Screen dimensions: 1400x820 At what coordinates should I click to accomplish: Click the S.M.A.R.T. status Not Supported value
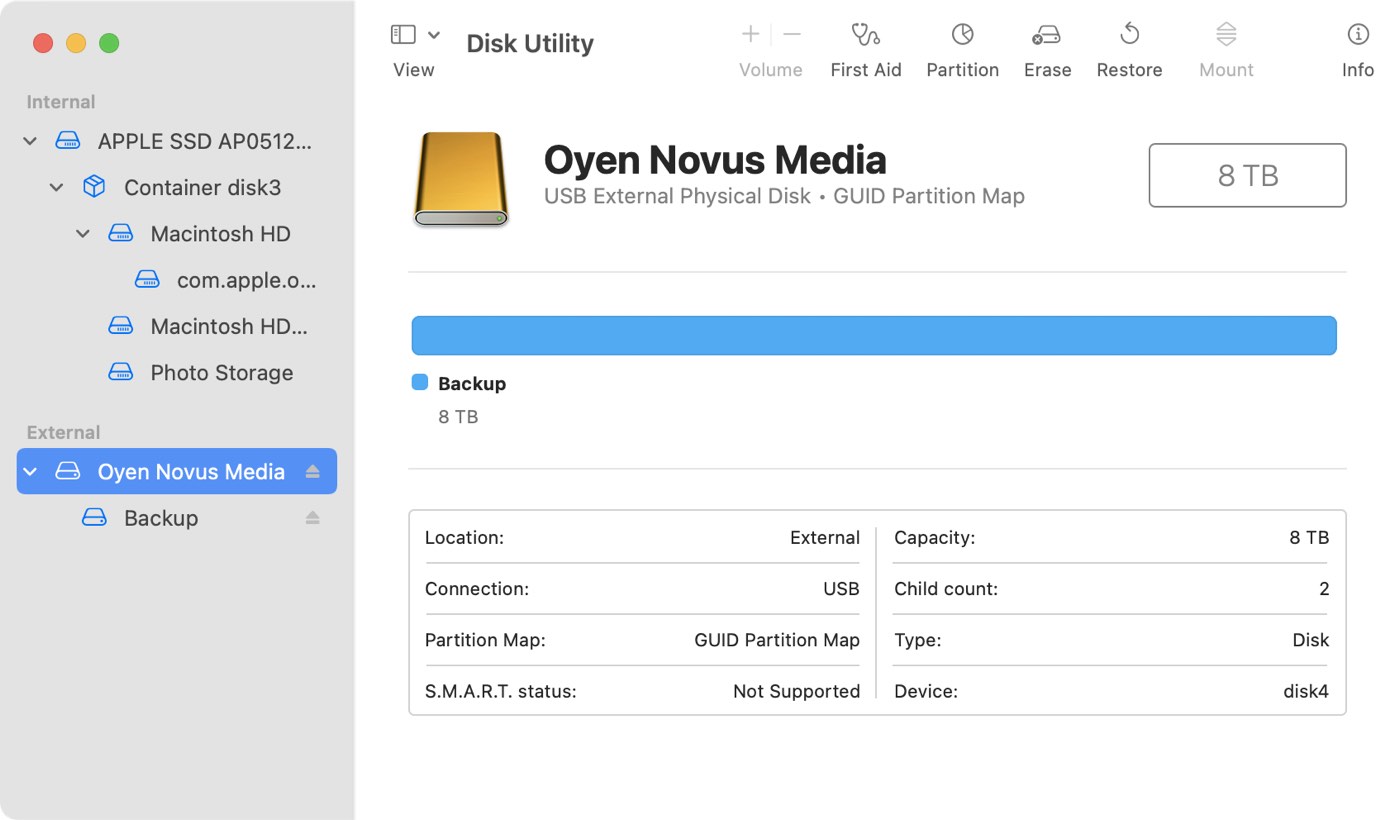pyautogui.click(x=796, y=691)
